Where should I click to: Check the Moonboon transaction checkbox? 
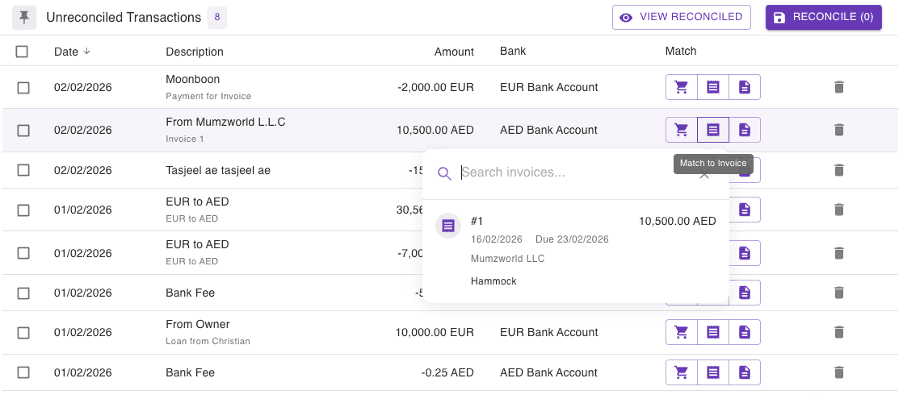click(x=23, y=88)
